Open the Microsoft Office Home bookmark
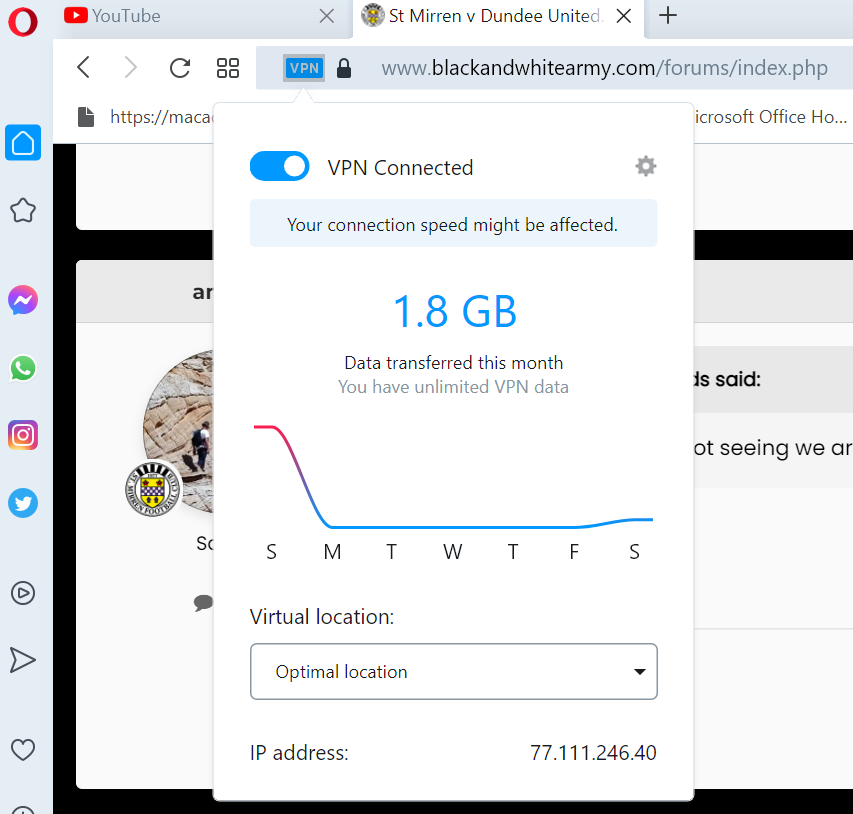Screen dimensions: 853x814 click(771, 117)
